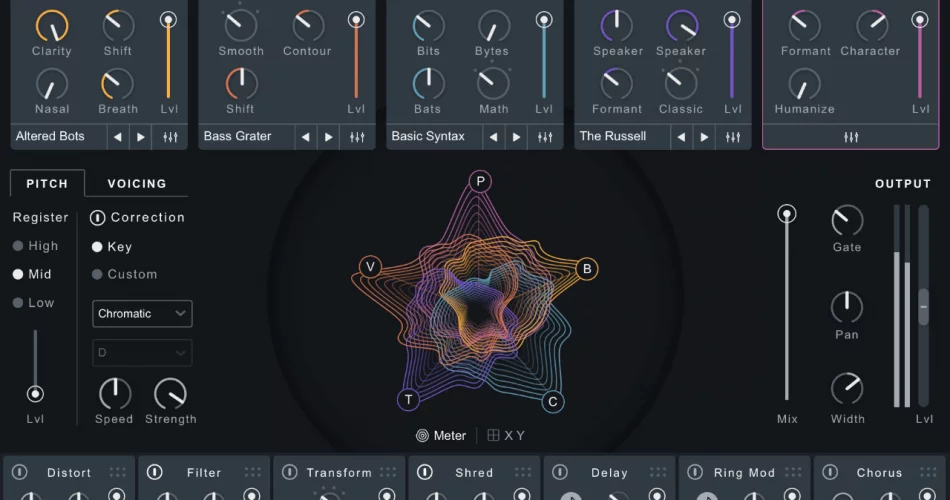Toggle the Filter effect power button

[154, 472]
